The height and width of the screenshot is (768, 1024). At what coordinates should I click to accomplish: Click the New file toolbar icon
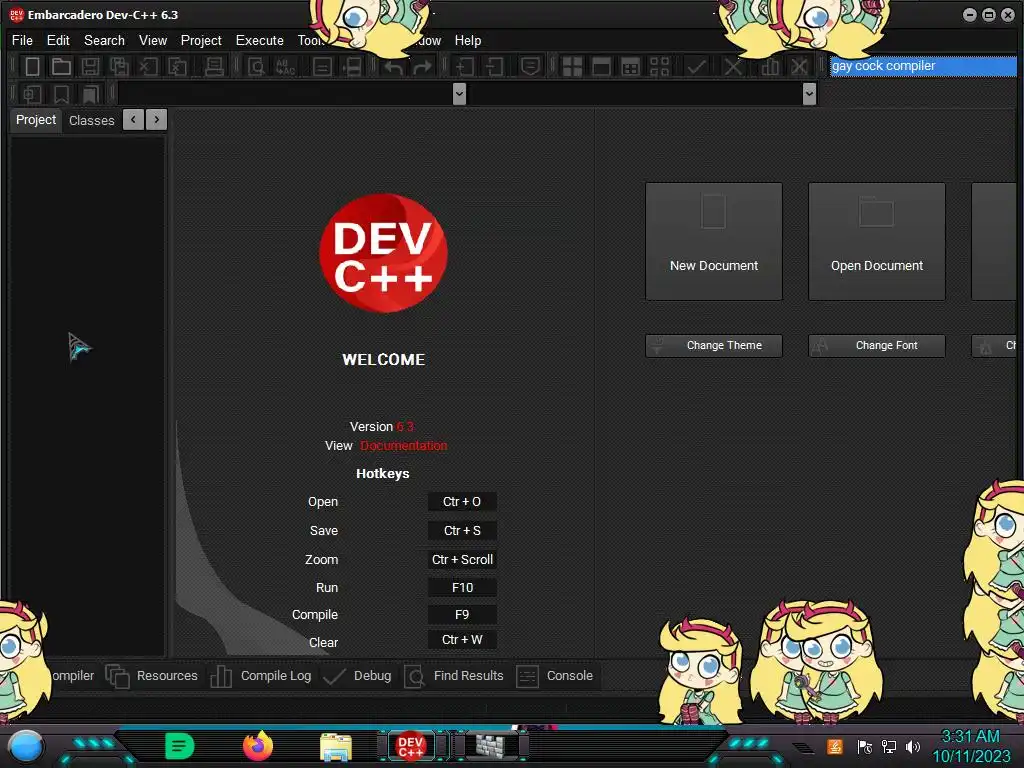click(x=32, y=67)
